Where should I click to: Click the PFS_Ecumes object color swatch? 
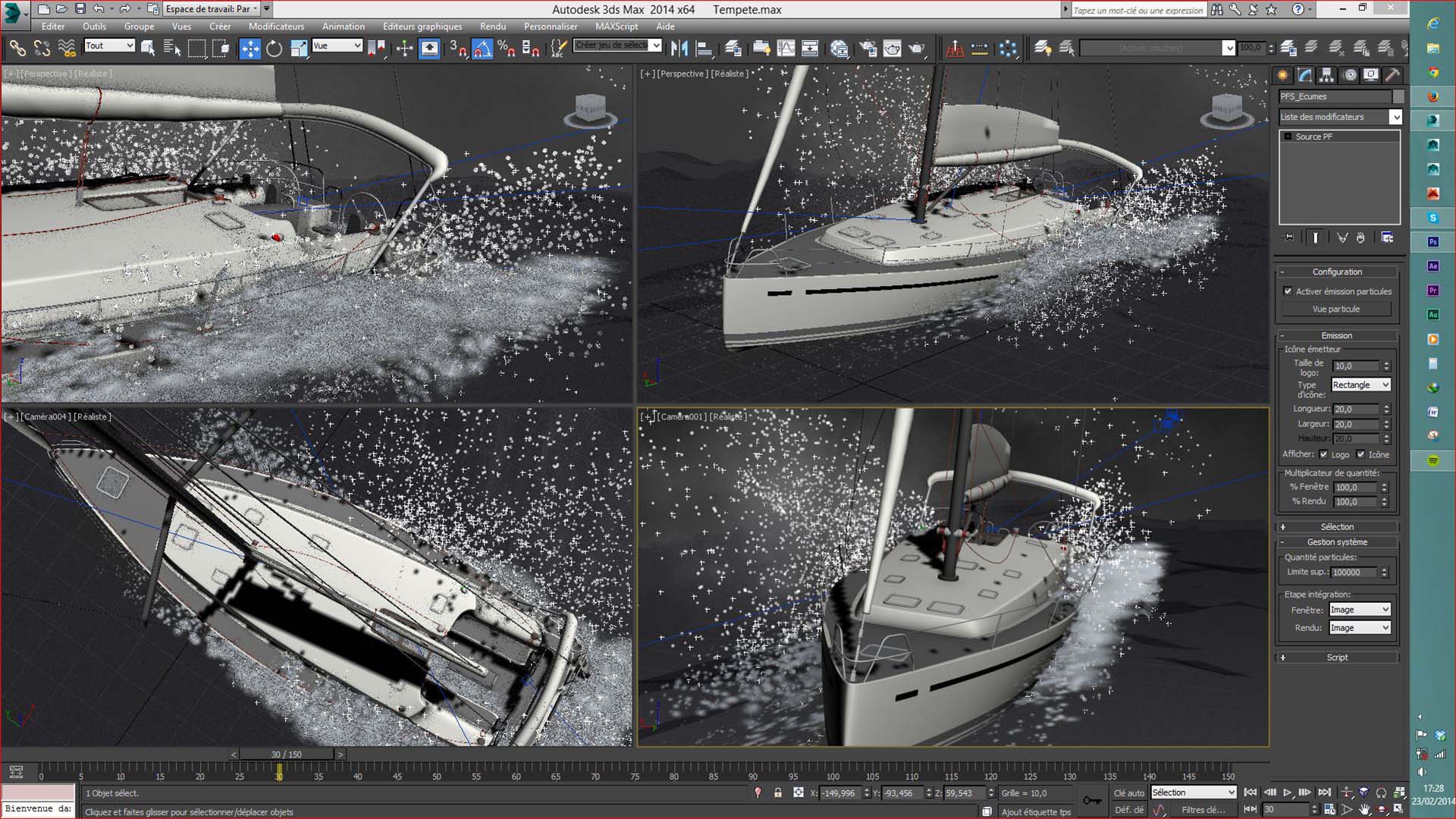tap(1398, 96)
